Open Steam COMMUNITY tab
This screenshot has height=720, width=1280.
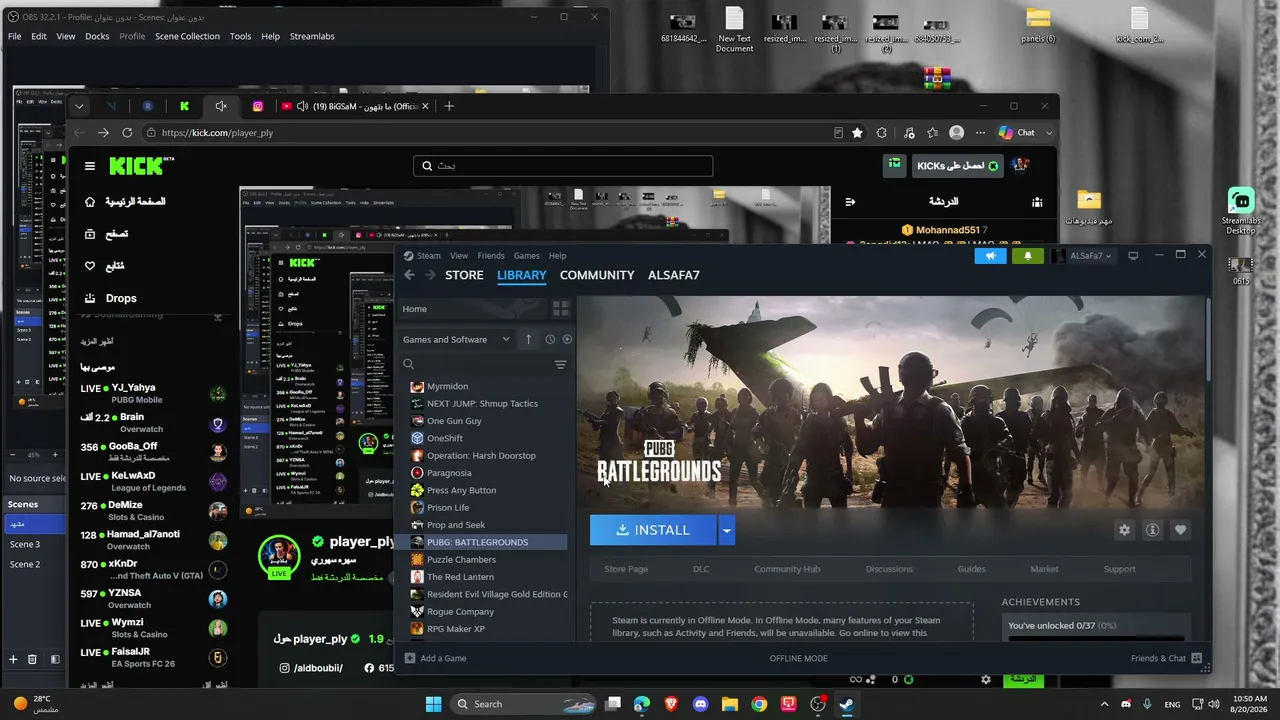(597, 275)
